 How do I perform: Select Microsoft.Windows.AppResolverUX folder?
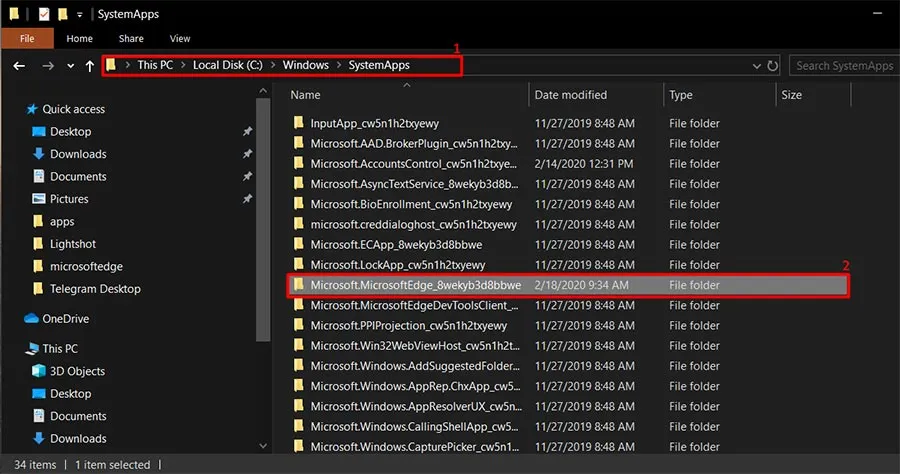pyautogui.click(x=416, y=406)
